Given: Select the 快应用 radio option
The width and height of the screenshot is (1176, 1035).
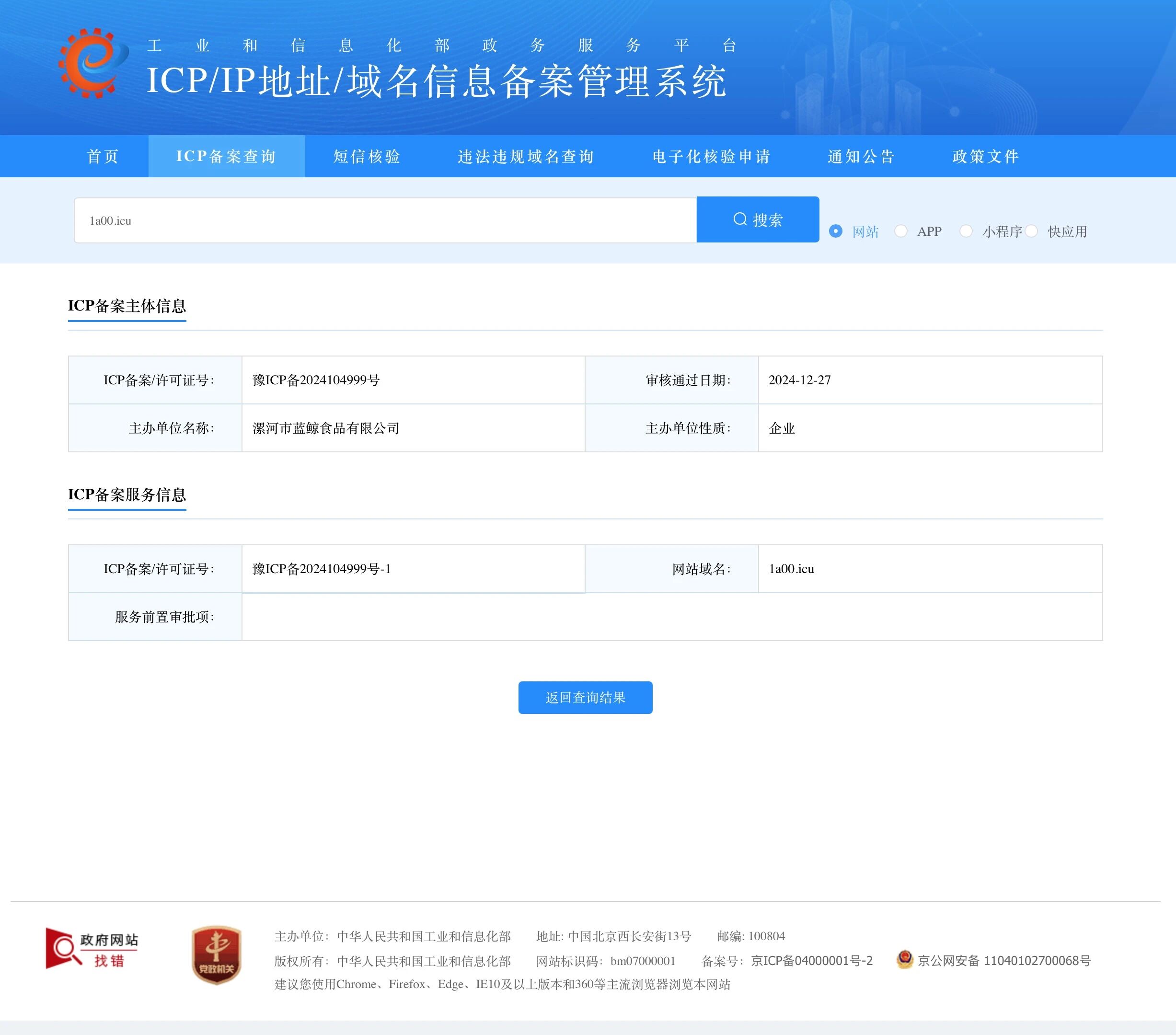Looking at the screenshot, I should pyautogui.click(x=1033, y=231).
